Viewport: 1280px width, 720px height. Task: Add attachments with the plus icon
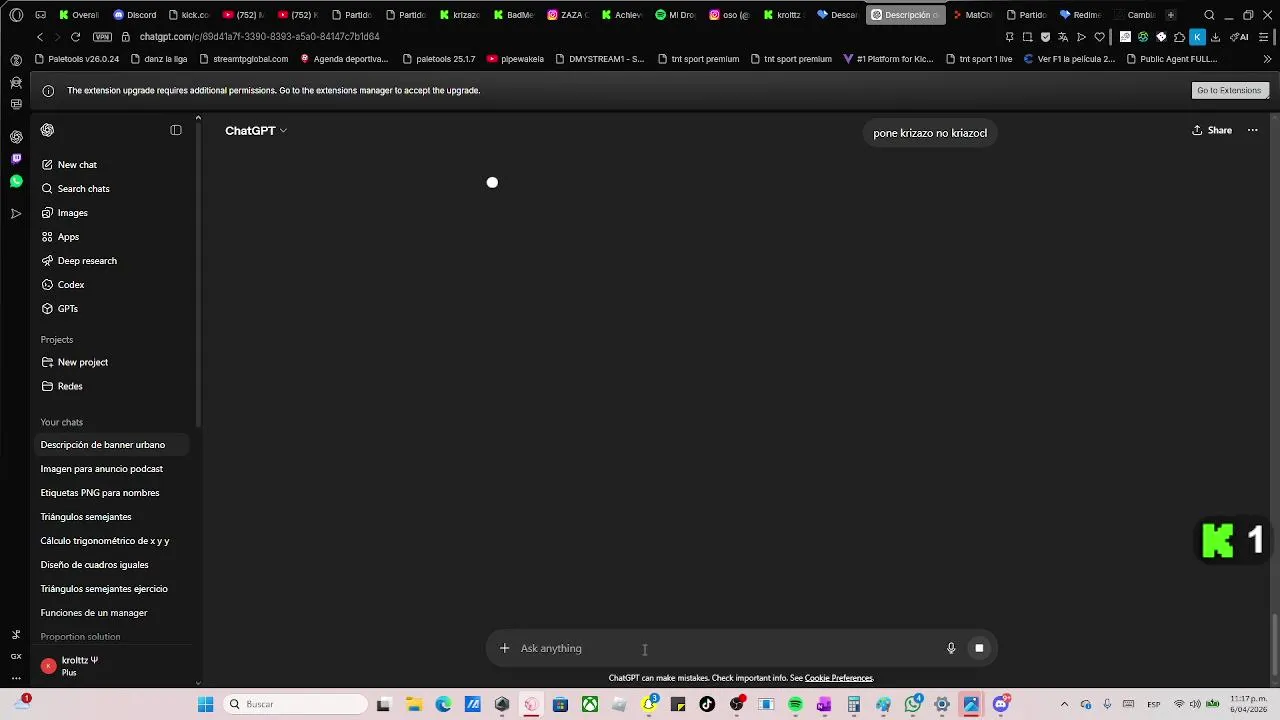coord(504,648)
